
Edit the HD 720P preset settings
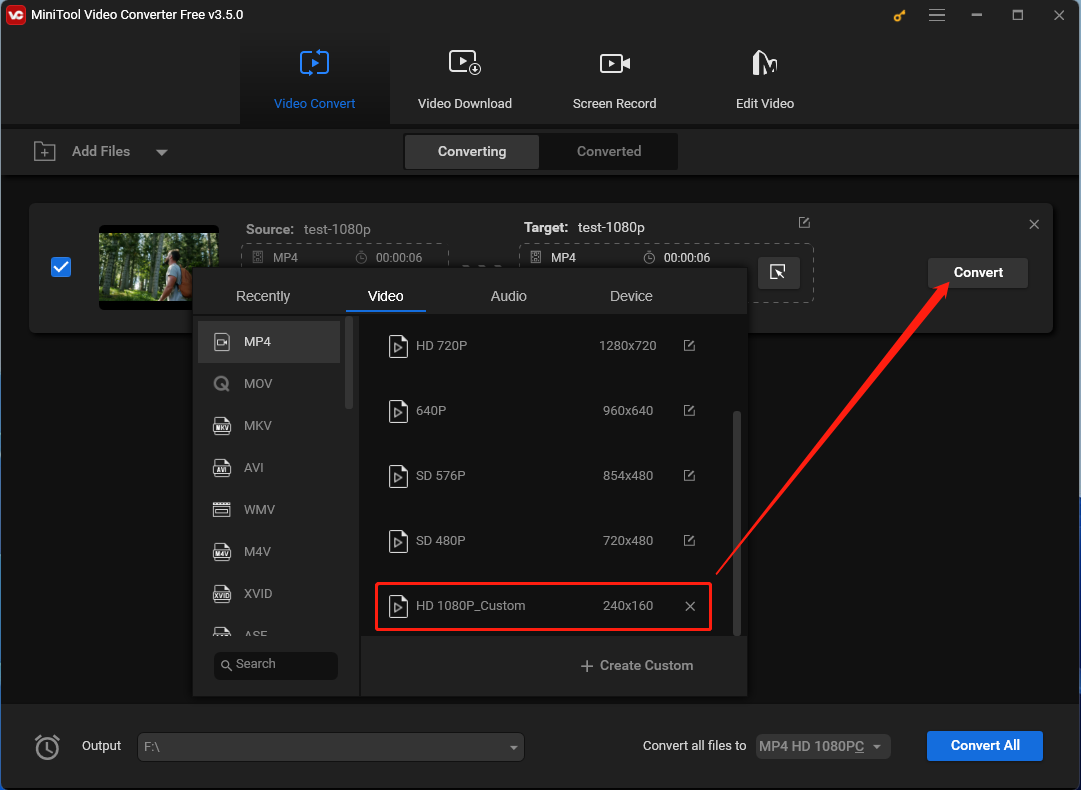pyautogui.click(x=689, y=345)
